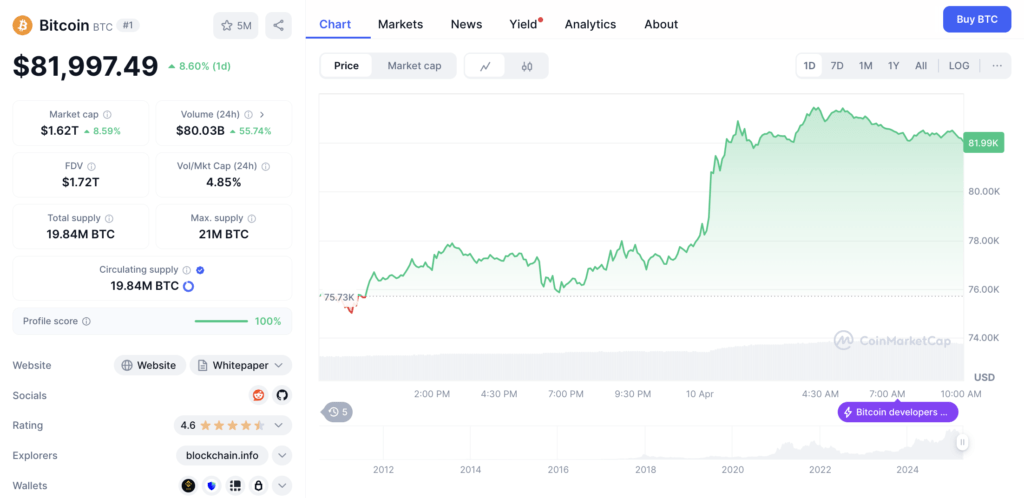Click the $81,997.49 price text
This screenshot has width=1024, height=498.
click(x=86, y=66)
